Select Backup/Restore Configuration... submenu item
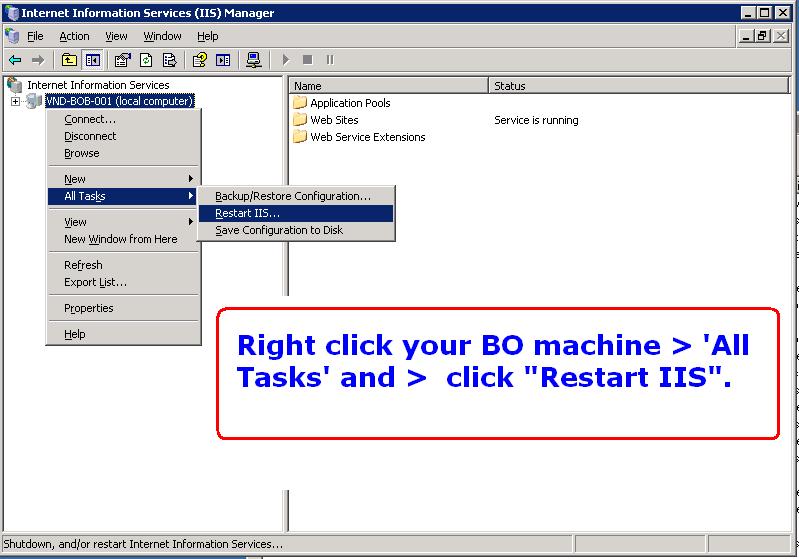 tap(296, 196)
